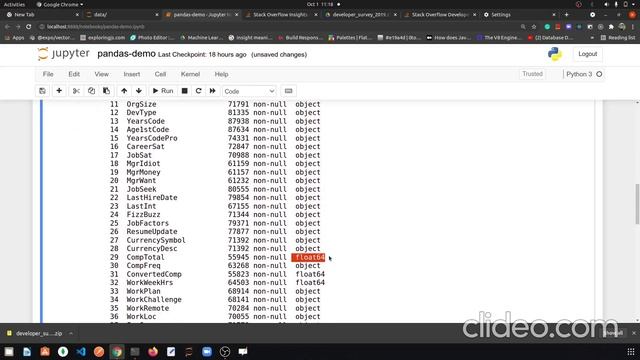Viewport: 640px width, 360px height.
Task: Restart kernel and run all cells
Action: (213, 91)
